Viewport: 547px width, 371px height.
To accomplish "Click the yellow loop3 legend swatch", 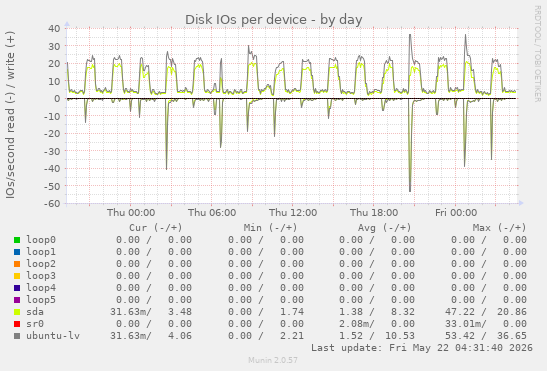I will pyautogui.click(x=17, y=276).
